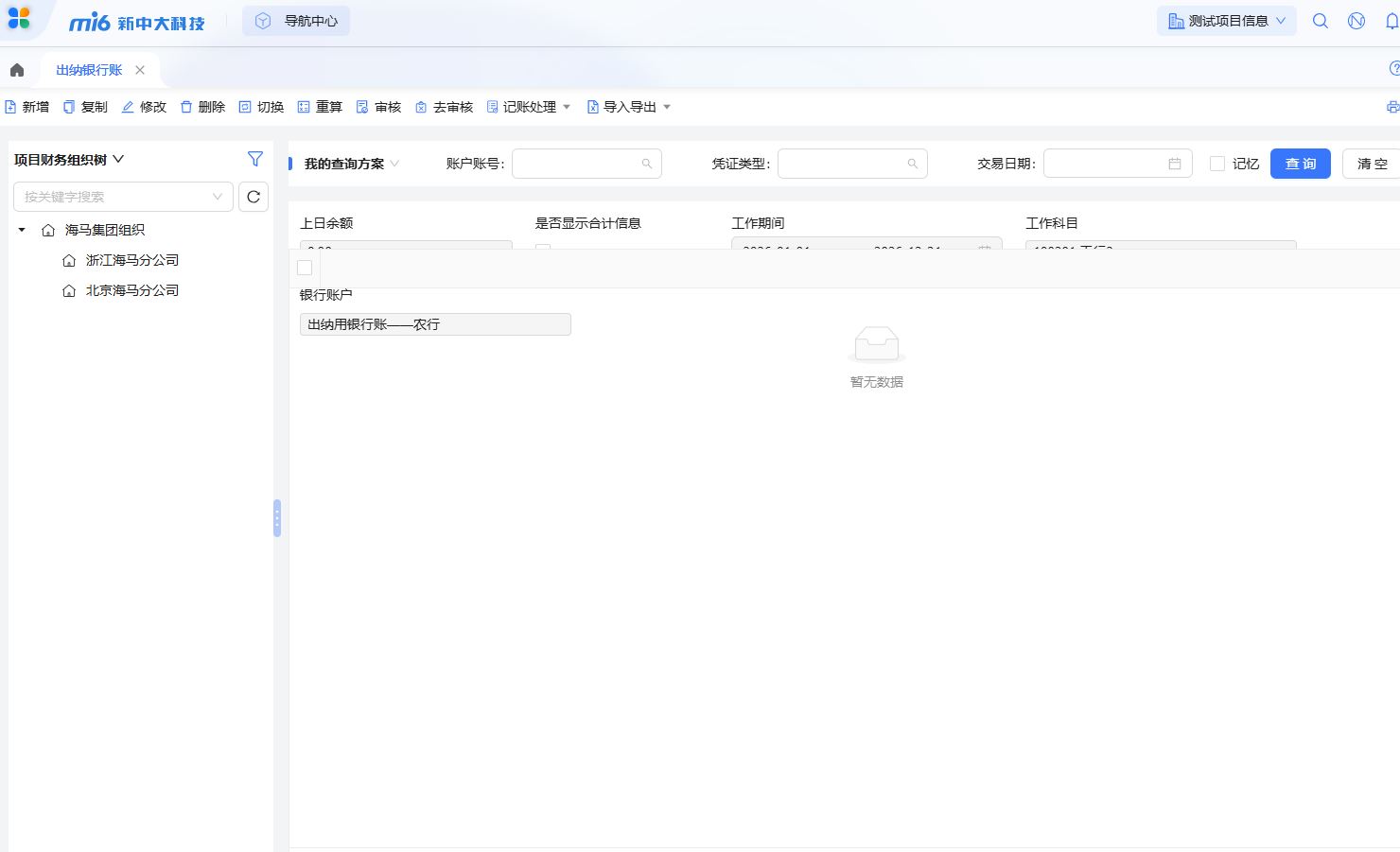
Task: Click the 修改 (edit) pencil icon
Action: pyautogui.click(x=128, y=107)
